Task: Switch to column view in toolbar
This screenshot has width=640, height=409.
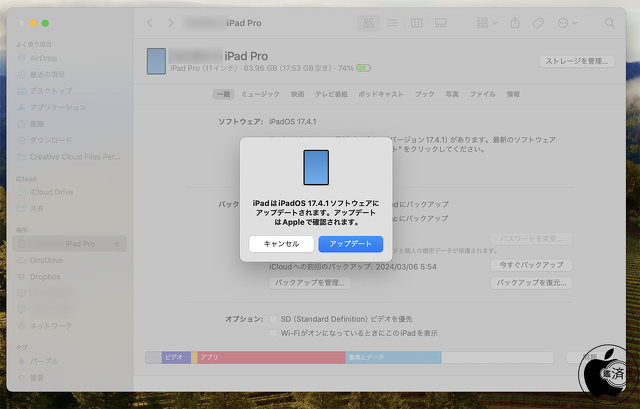Action: (x=415, y=22)
